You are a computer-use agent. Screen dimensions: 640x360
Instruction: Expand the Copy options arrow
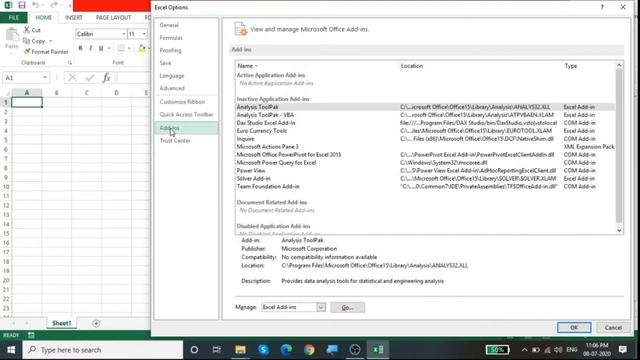tap(51, 41)
